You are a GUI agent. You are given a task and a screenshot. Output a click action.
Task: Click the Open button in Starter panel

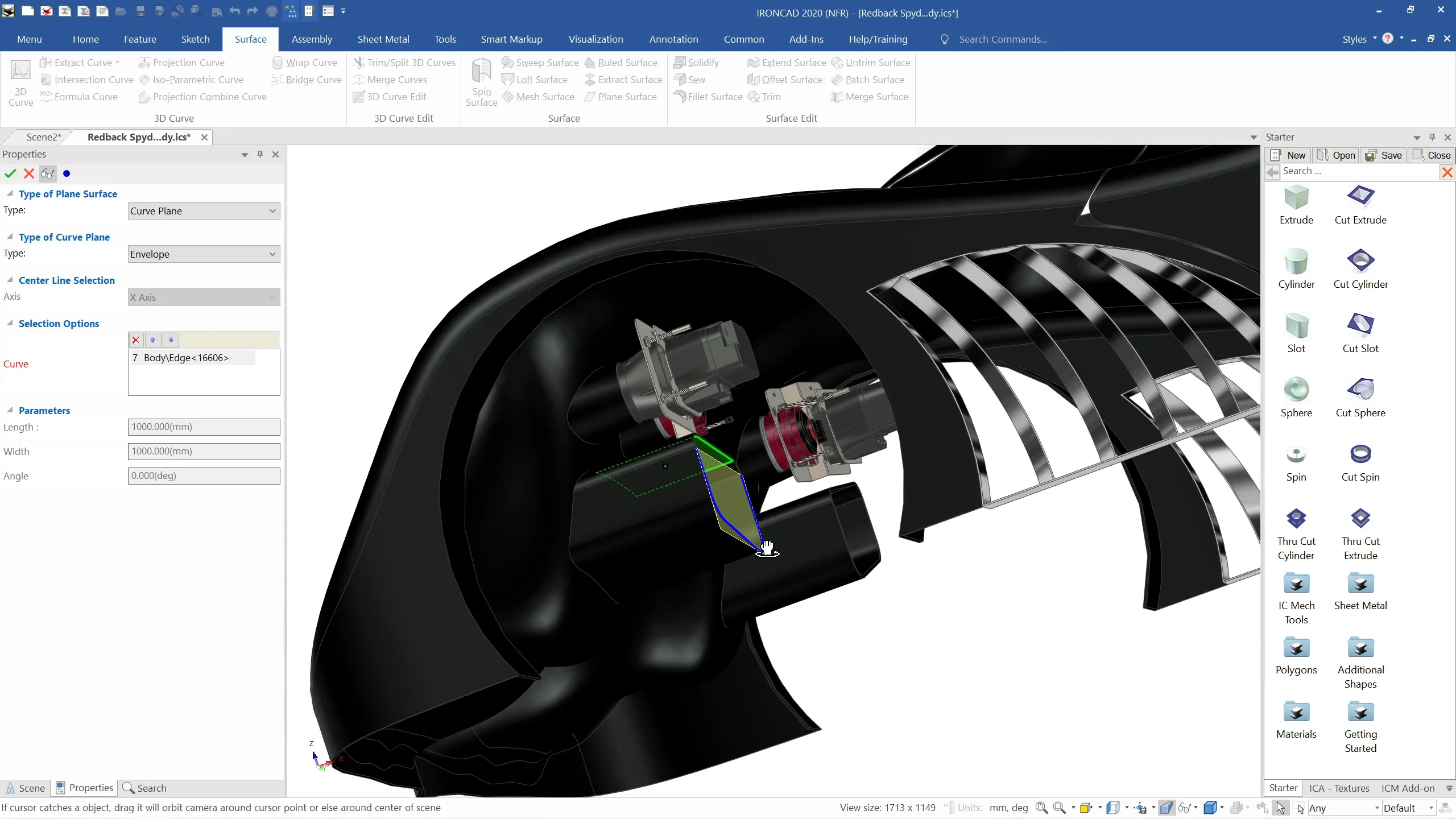click(1337, 155)
